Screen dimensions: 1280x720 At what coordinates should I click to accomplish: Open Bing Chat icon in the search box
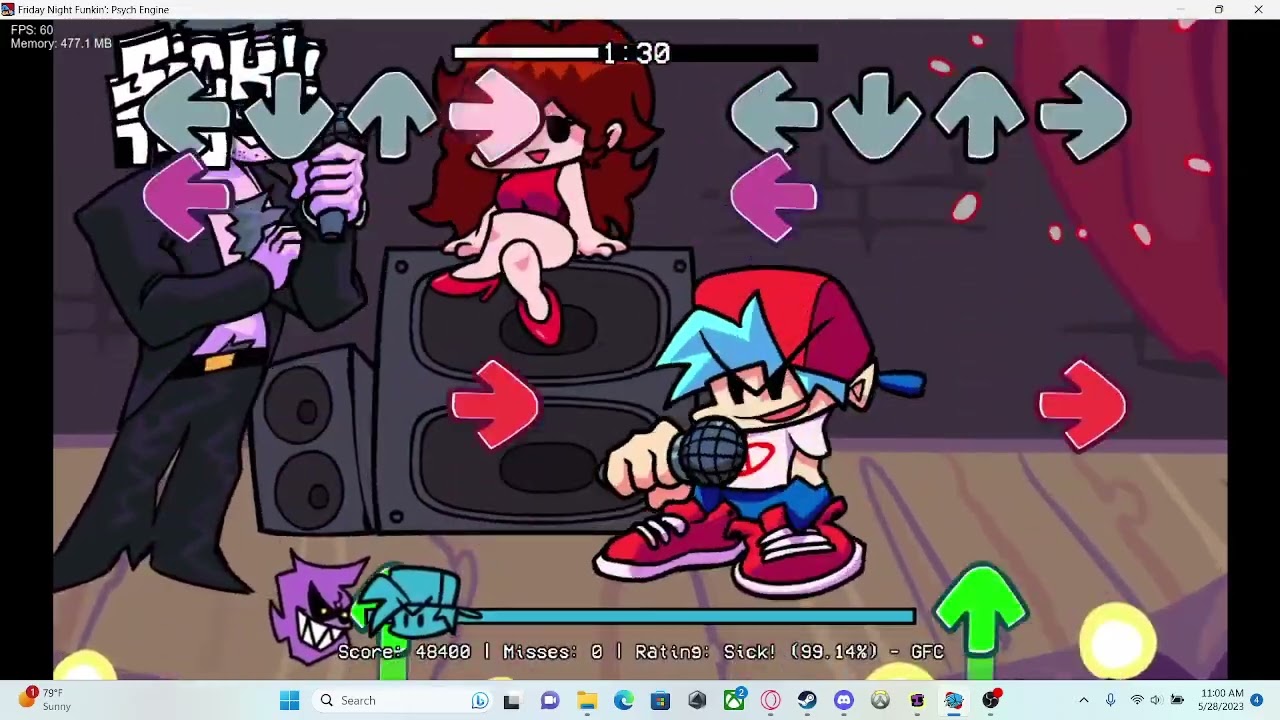coord(480,700)
